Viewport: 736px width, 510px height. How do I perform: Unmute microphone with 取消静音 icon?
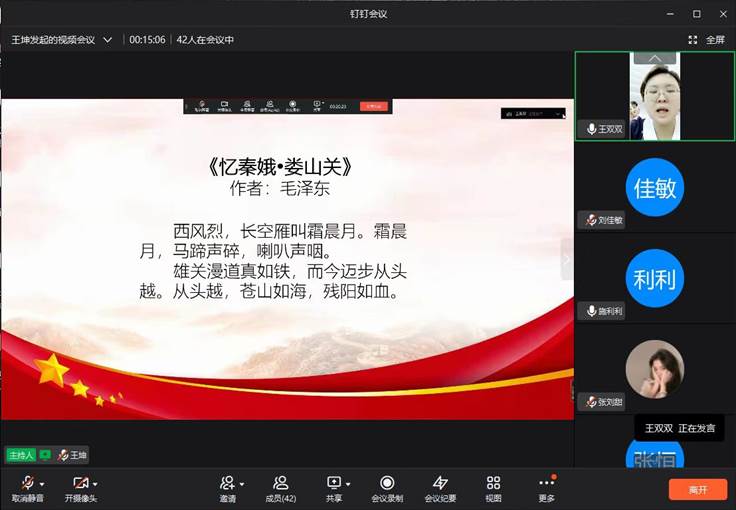click(27, 483)
